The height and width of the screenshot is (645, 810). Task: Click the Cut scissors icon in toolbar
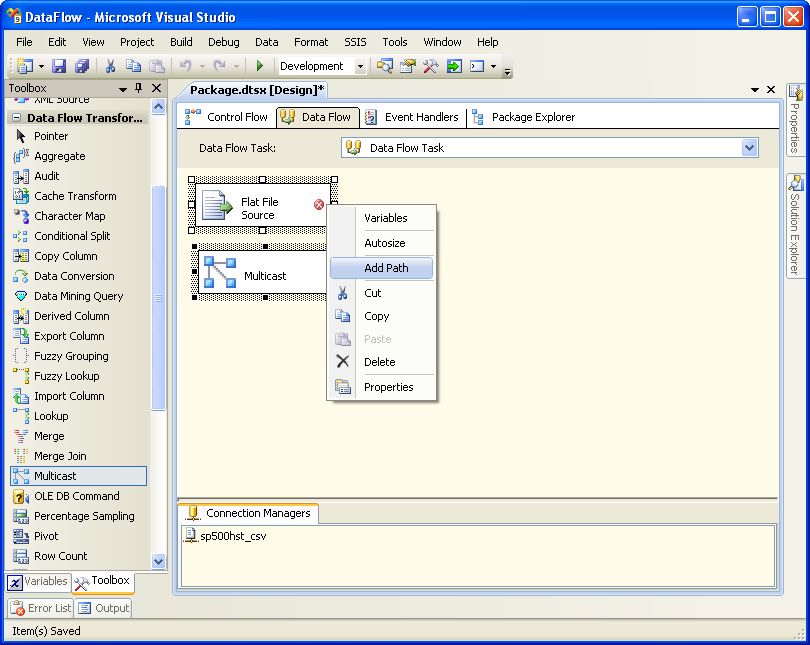110,67
